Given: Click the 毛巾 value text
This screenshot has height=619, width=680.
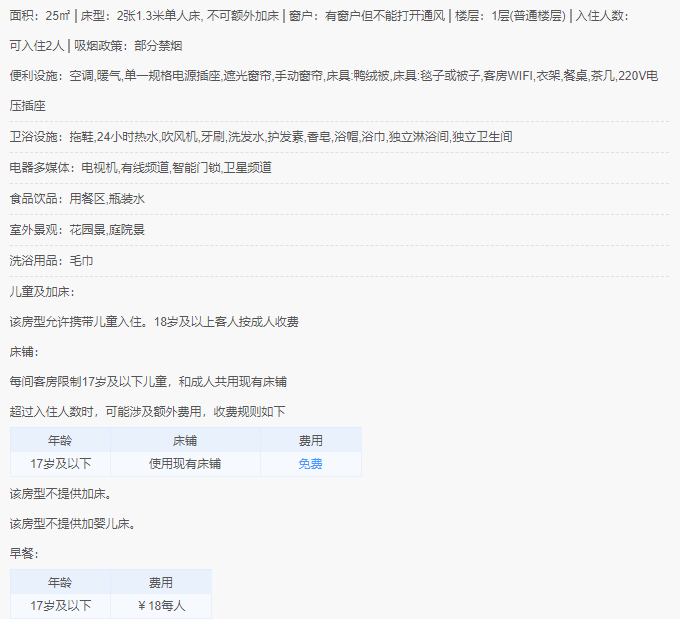Looking at the screenshot, I should [82, 261].
